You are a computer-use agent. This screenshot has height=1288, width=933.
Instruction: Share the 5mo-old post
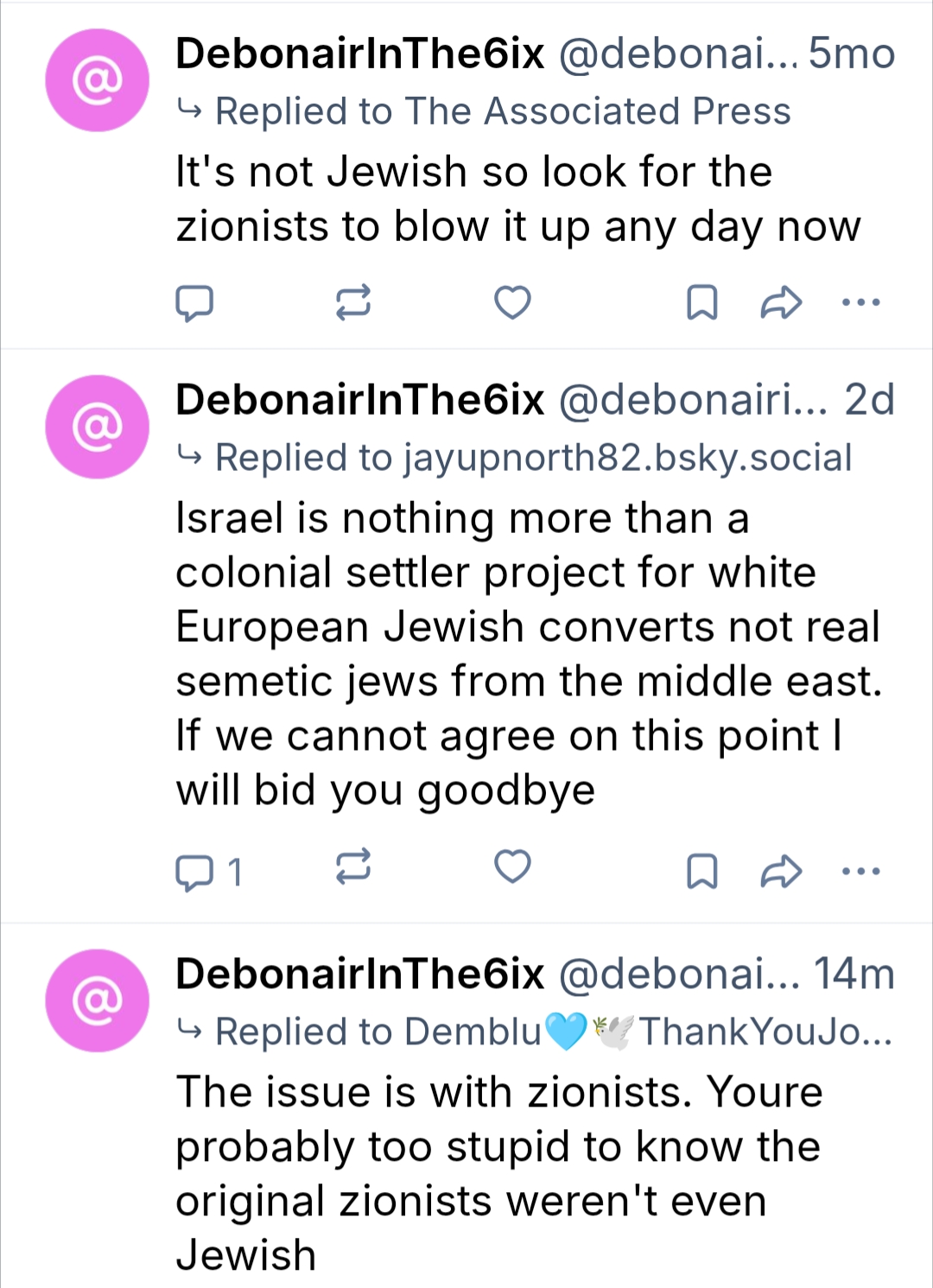(x=781, y=302)
